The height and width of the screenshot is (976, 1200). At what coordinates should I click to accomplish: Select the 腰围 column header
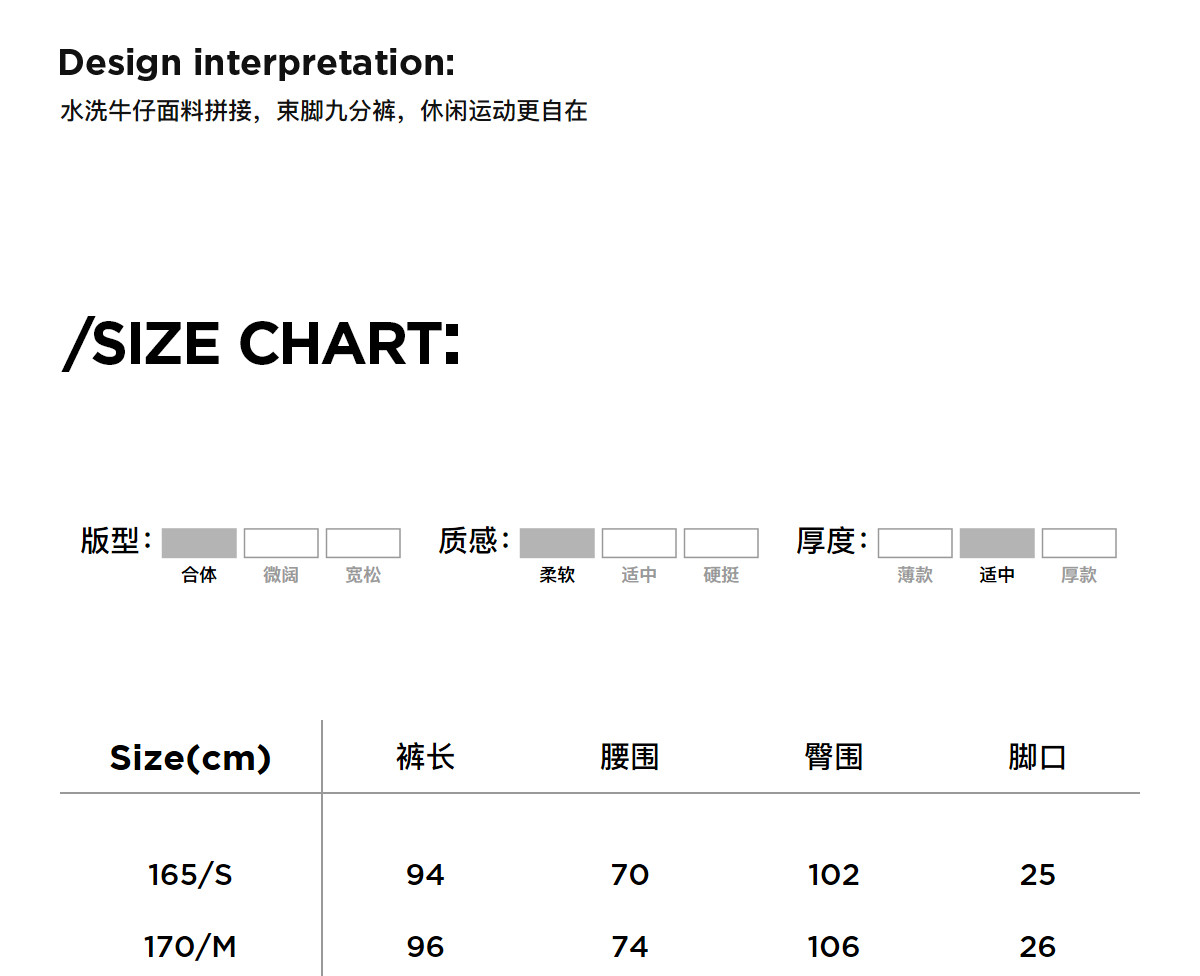pos(629,757)
